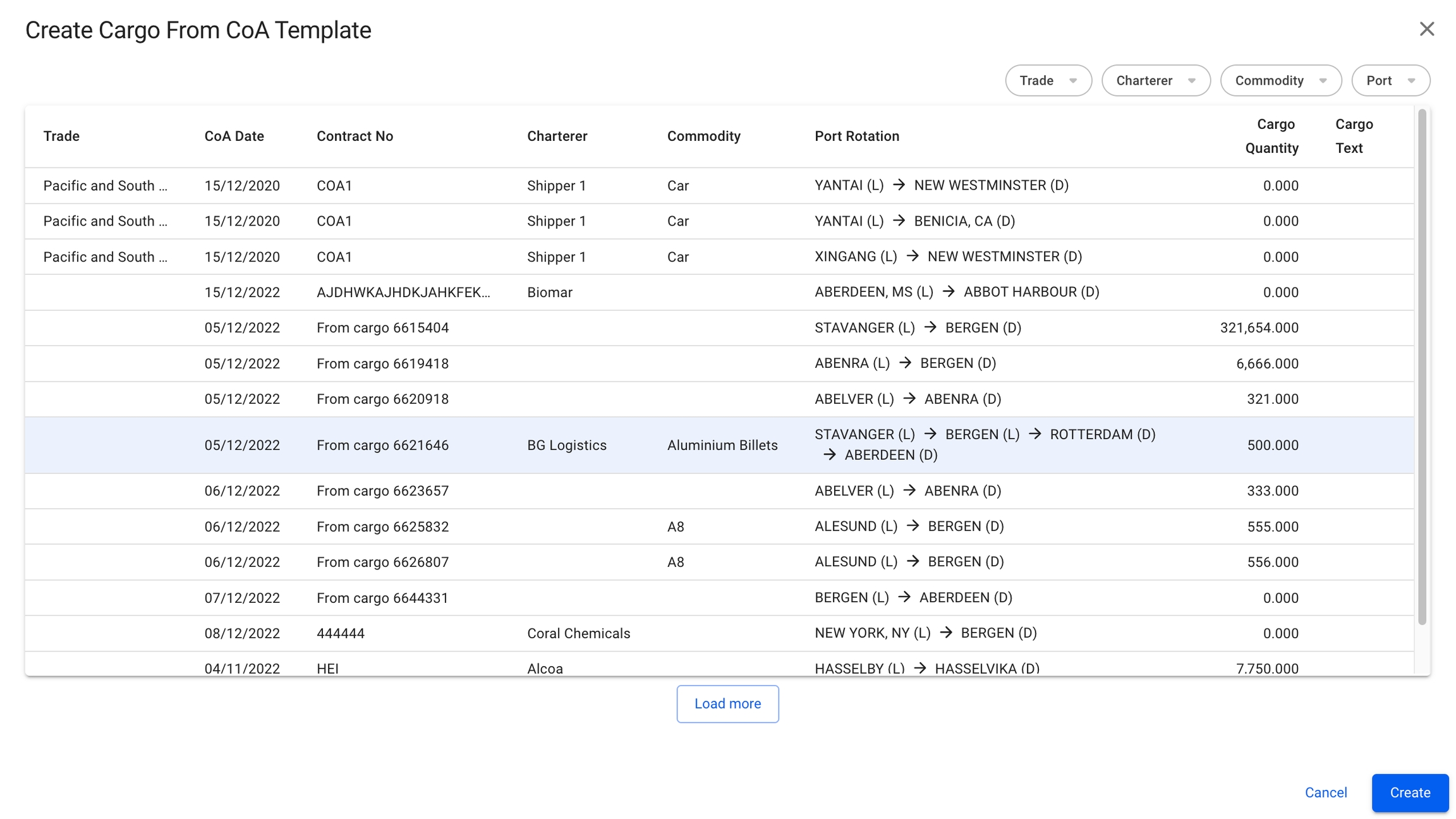Select the From cargo 6621646 row

tap(382, 445)
